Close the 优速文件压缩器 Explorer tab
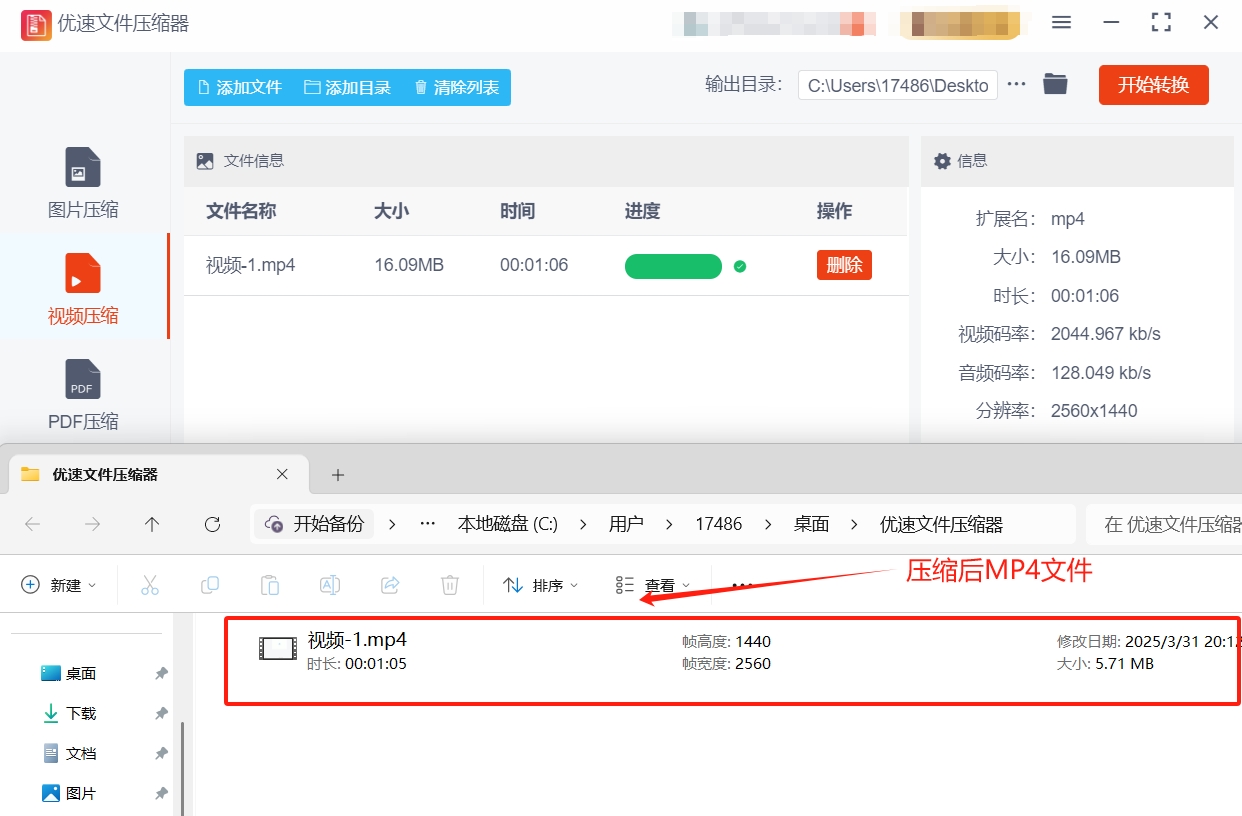 282,474
